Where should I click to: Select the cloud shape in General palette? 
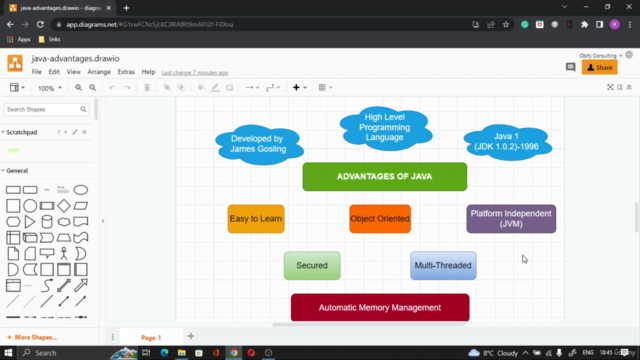pos(64,222)
